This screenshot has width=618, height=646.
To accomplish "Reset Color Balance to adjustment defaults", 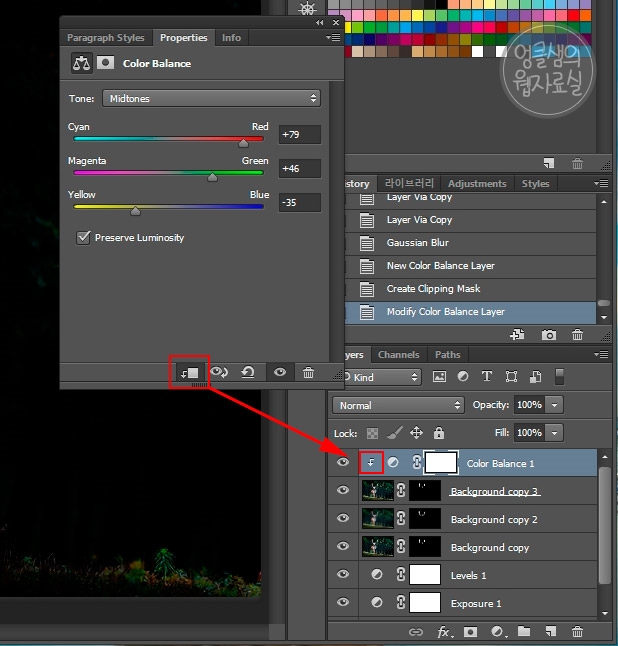I will click(248, 372).
